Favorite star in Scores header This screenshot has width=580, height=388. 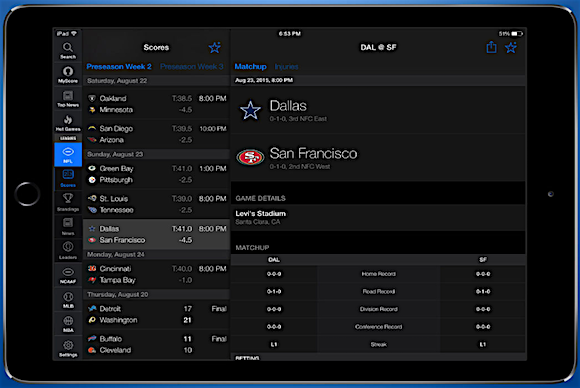coord(215,47)
